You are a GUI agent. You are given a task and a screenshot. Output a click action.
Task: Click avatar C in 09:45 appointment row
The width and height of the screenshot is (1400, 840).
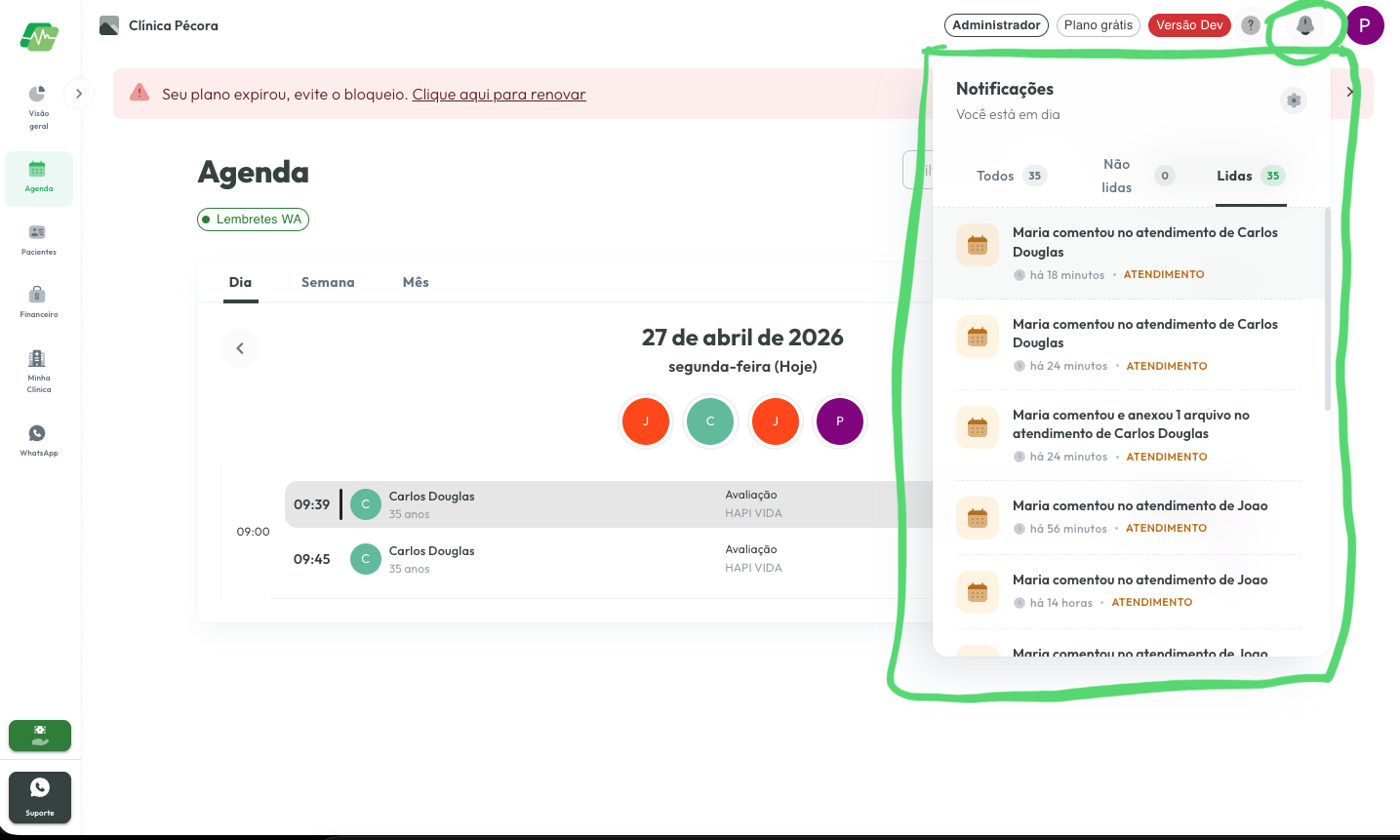pos(366,559)
